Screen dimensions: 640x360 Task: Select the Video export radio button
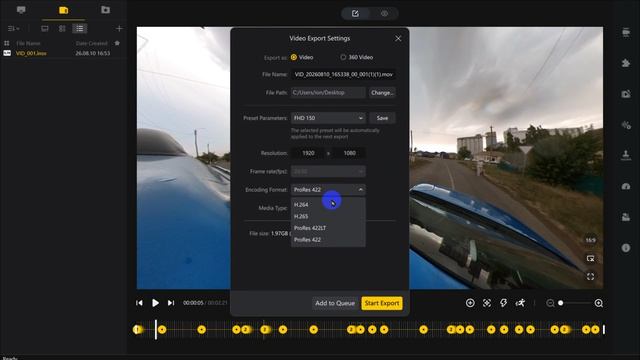click(294, 57)
